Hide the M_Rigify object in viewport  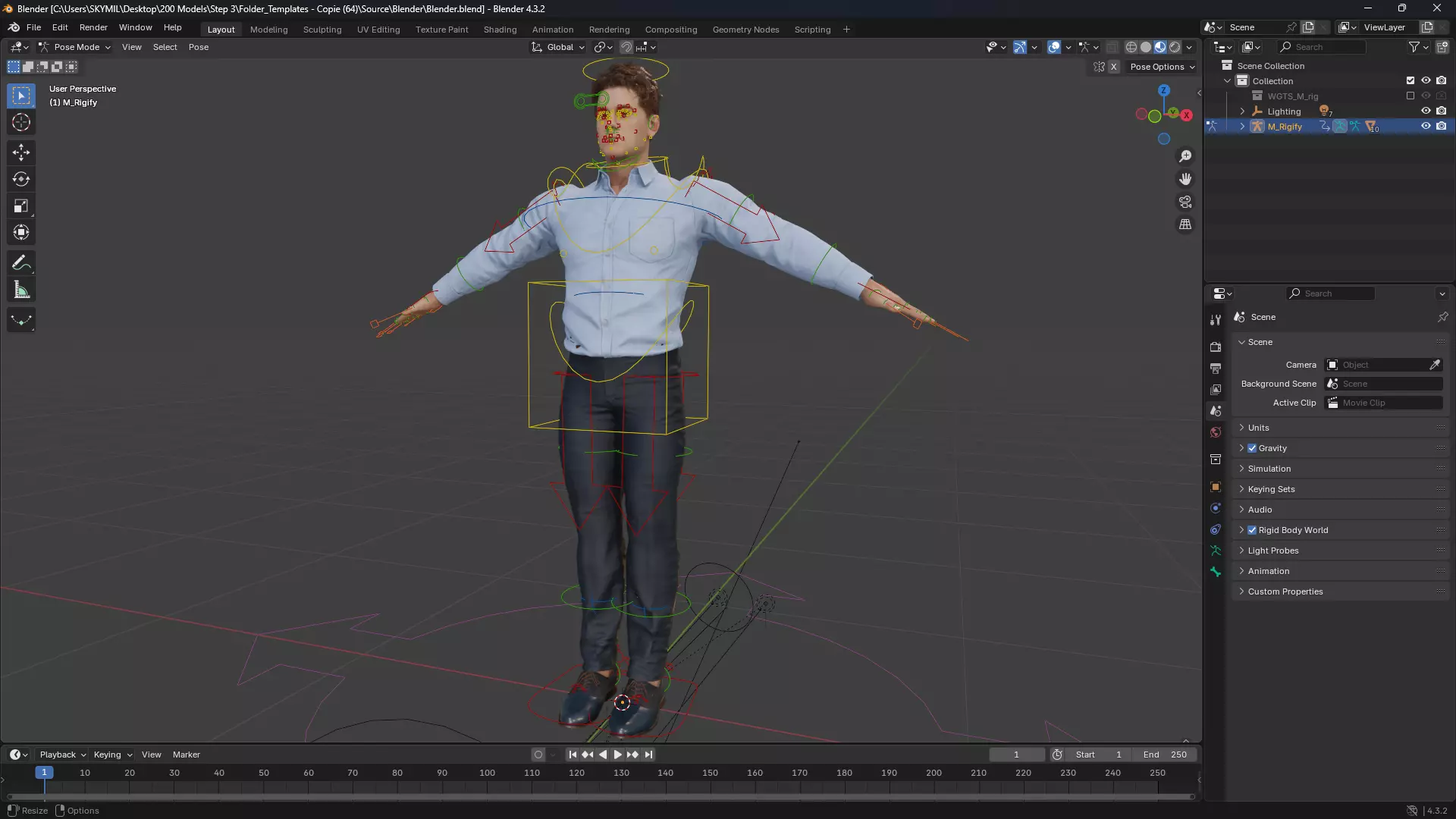[x=1426, y=126]
